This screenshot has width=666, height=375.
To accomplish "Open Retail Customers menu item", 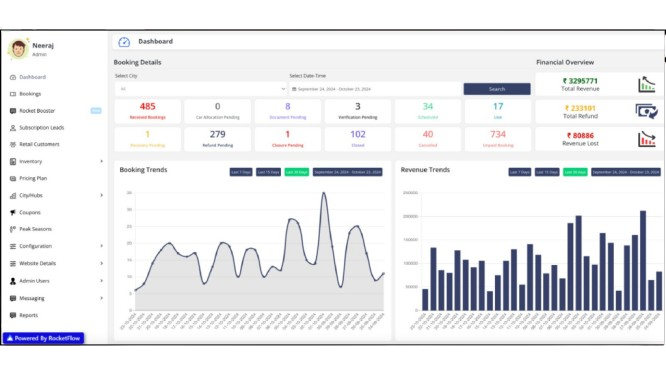I will click(x=39, y=144).
